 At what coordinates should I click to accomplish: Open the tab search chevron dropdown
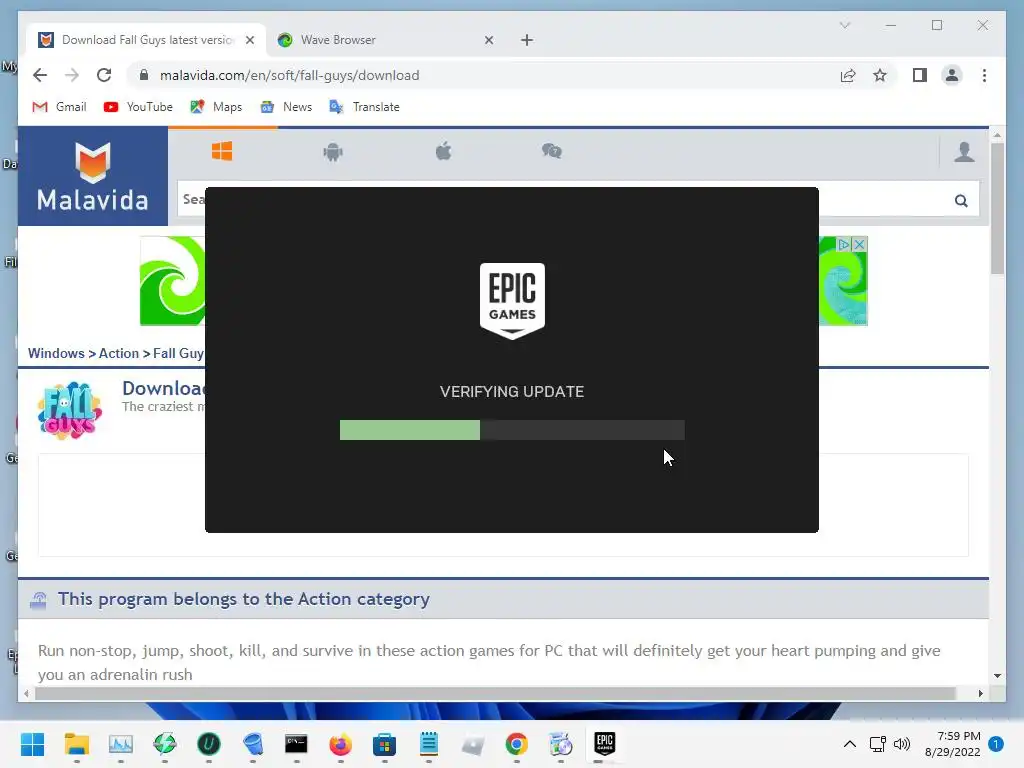(845, 25)
